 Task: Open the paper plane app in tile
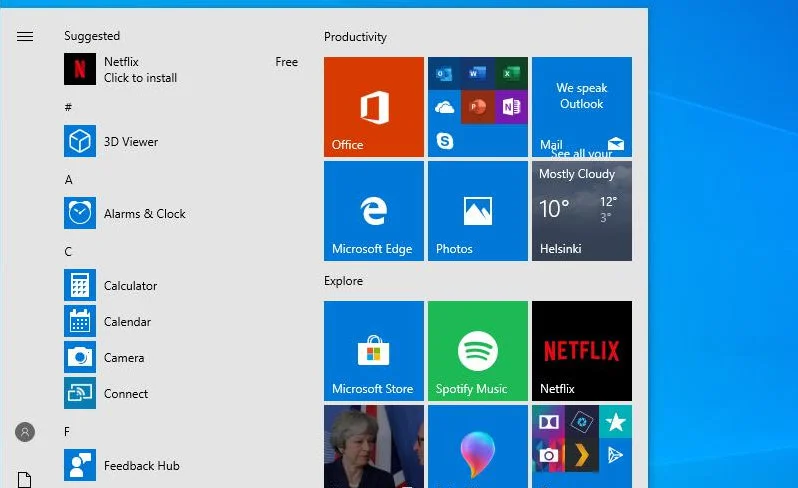point(615,455)
